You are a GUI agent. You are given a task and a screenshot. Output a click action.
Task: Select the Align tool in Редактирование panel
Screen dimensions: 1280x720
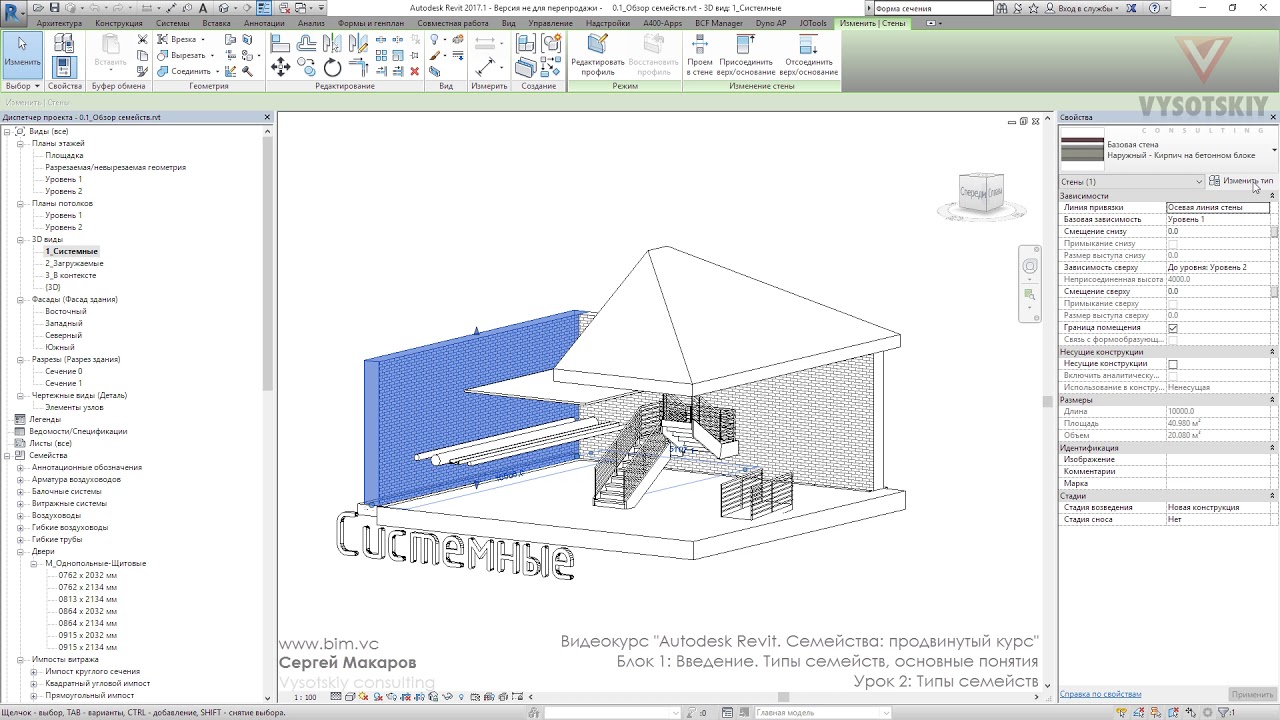click(281, 43)
